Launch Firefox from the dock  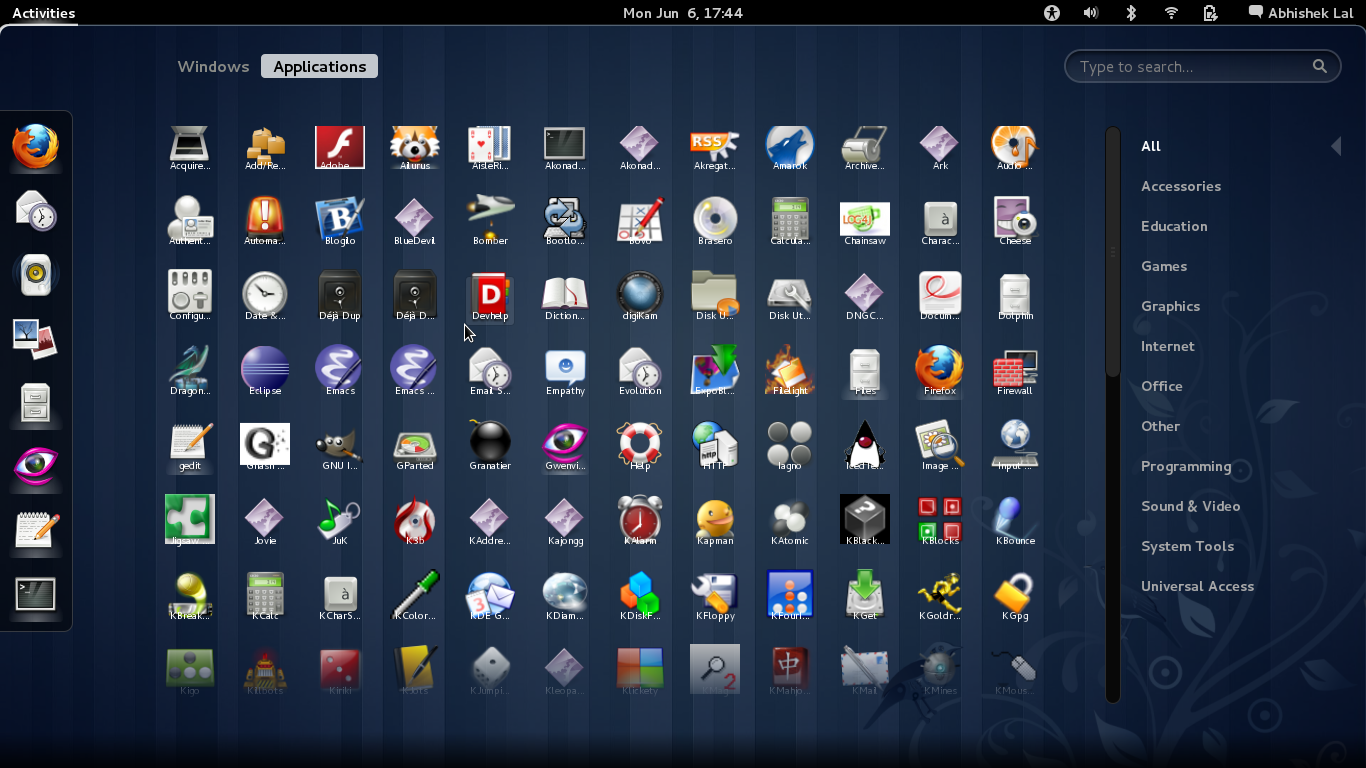[x=36, y=146]
